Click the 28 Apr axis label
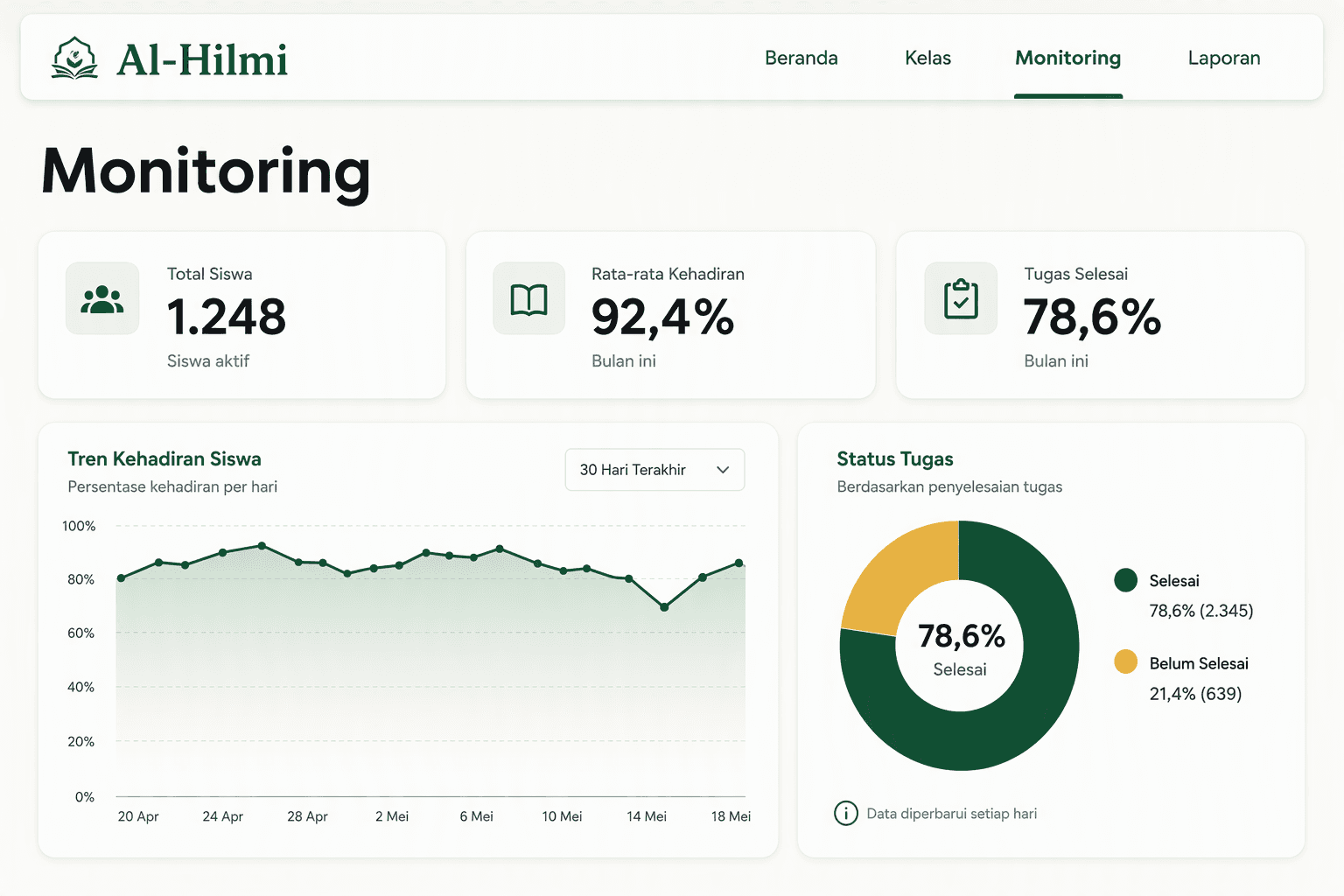Viewport: 1344px width, 896px height. (307, 816)
